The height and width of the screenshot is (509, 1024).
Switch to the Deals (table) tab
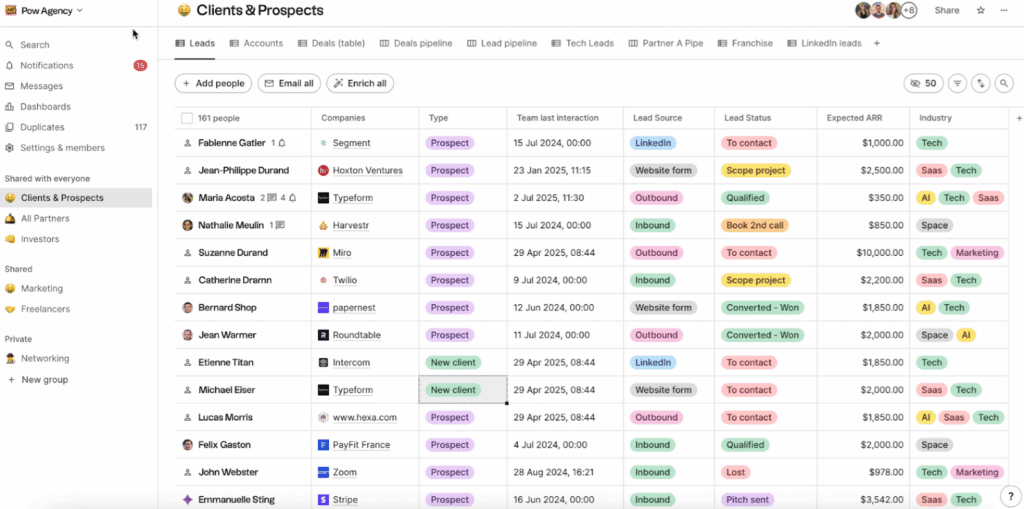331,43
